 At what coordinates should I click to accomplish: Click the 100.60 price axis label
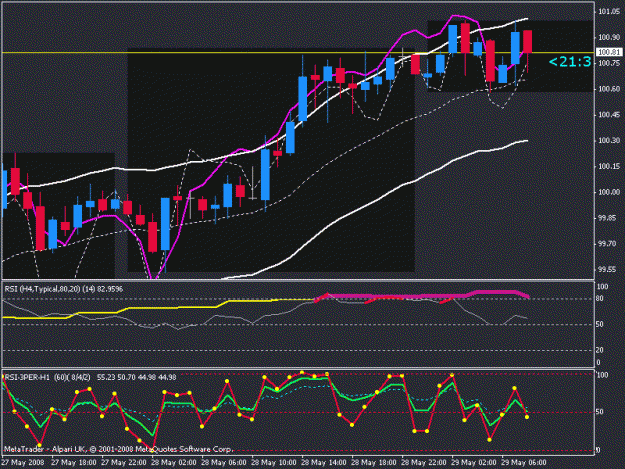[x=609, y=89]
